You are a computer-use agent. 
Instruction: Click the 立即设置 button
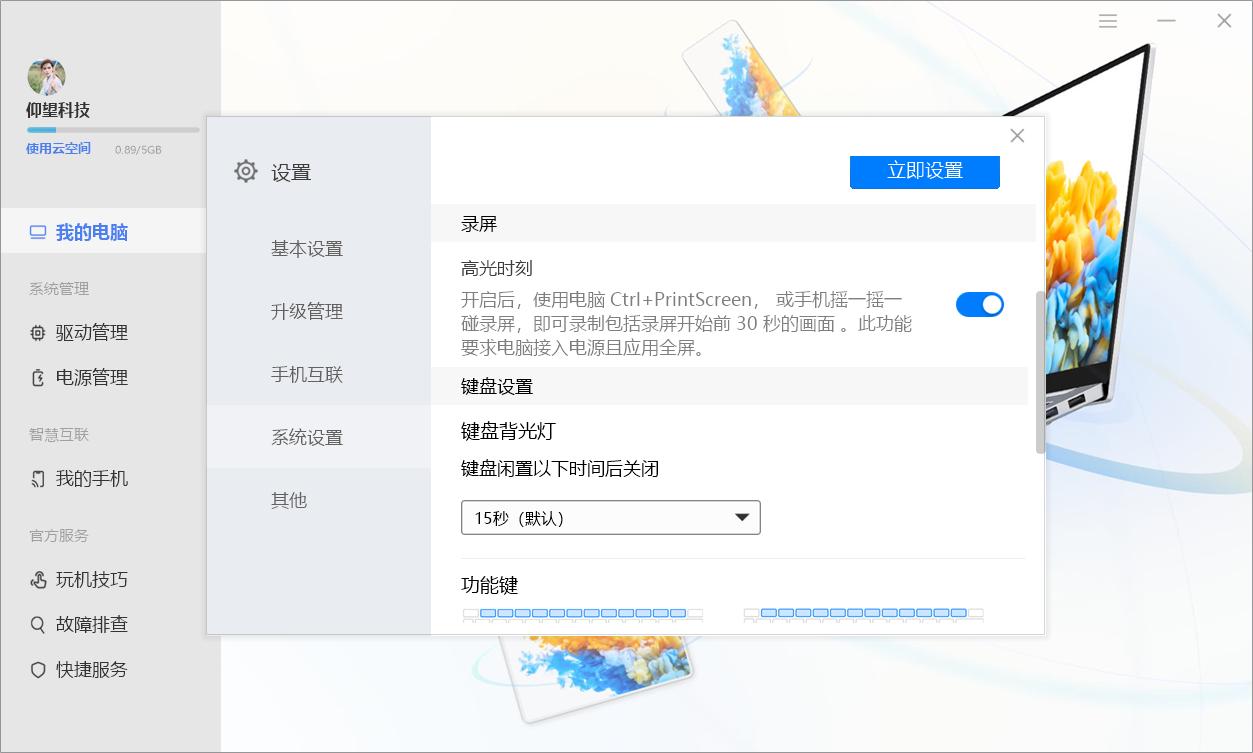click(x=924, y=172)
